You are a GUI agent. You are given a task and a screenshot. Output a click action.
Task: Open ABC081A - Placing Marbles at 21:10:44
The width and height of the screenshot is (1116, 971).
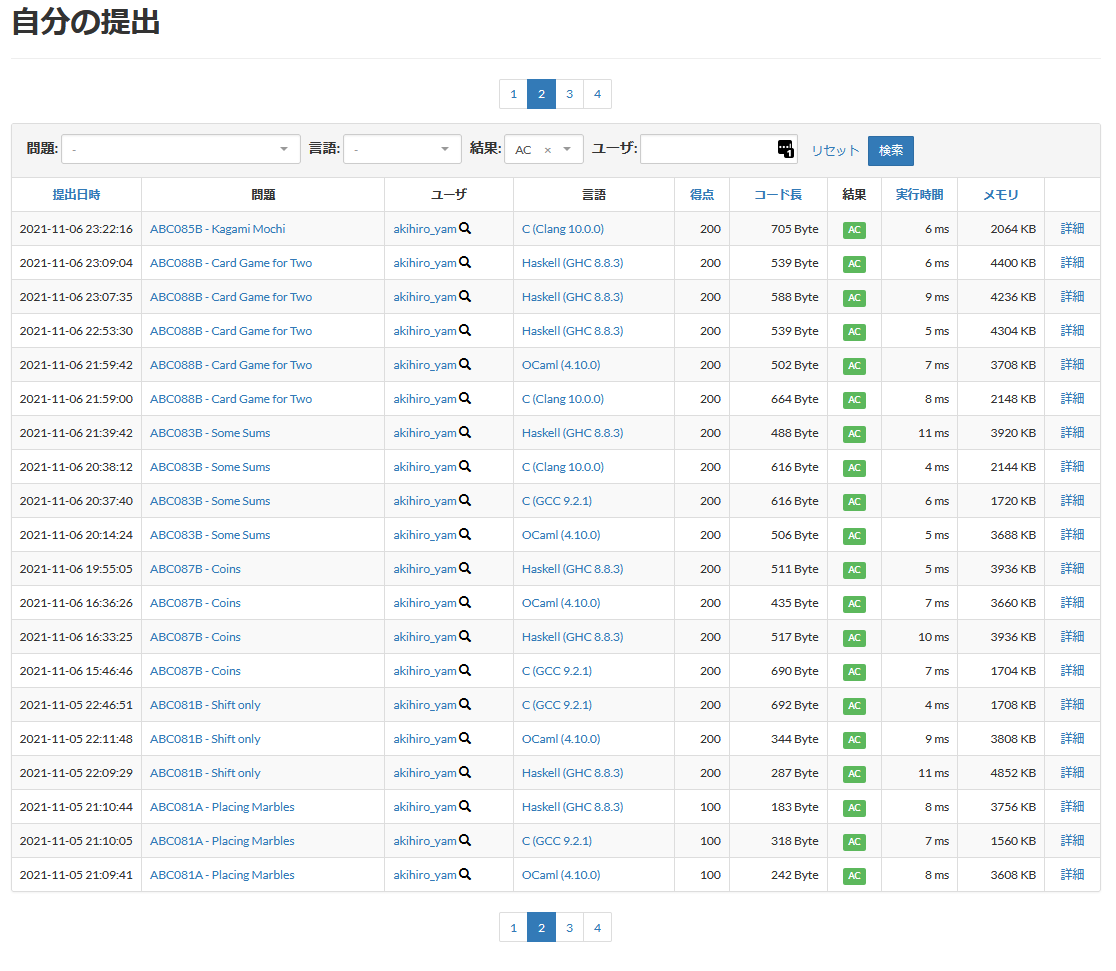coord(222,807)
